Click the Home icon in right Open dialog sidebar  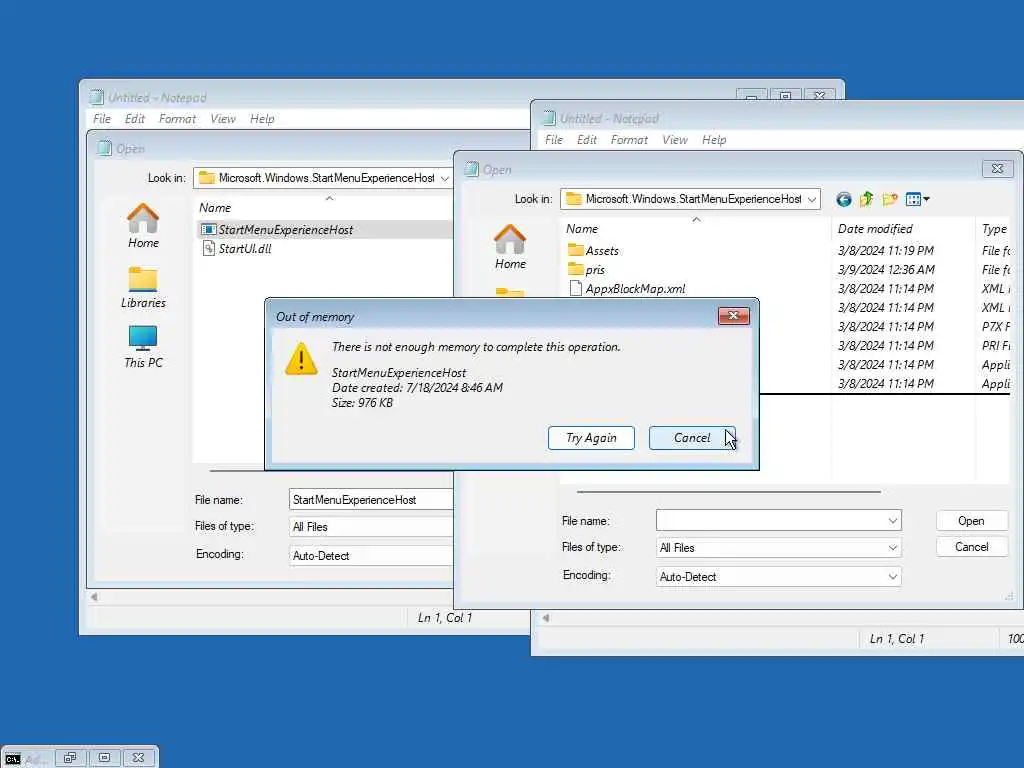510,247
